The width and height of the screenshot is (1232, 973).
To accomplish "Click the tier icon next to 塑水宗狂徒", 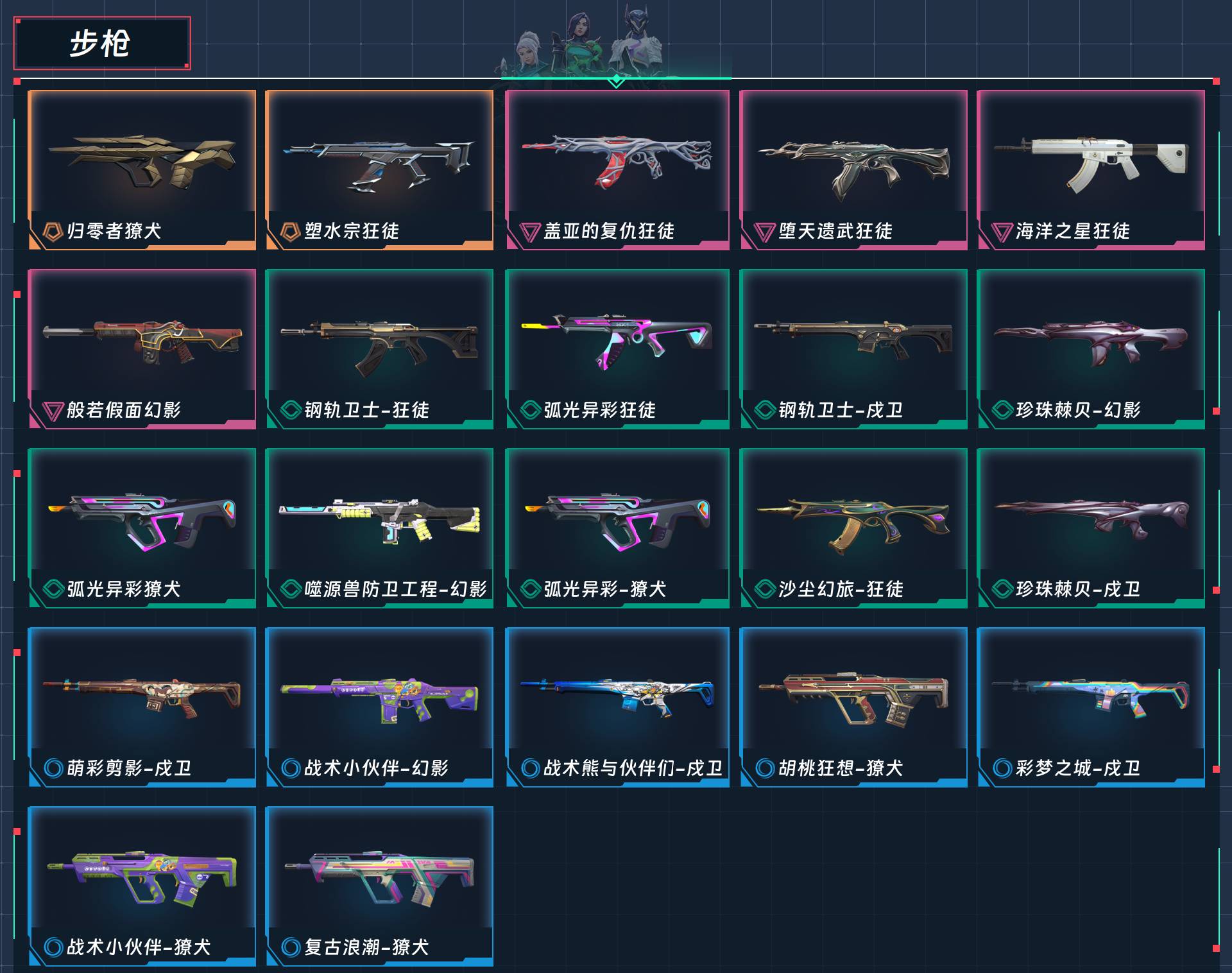I will coord(290,232).
